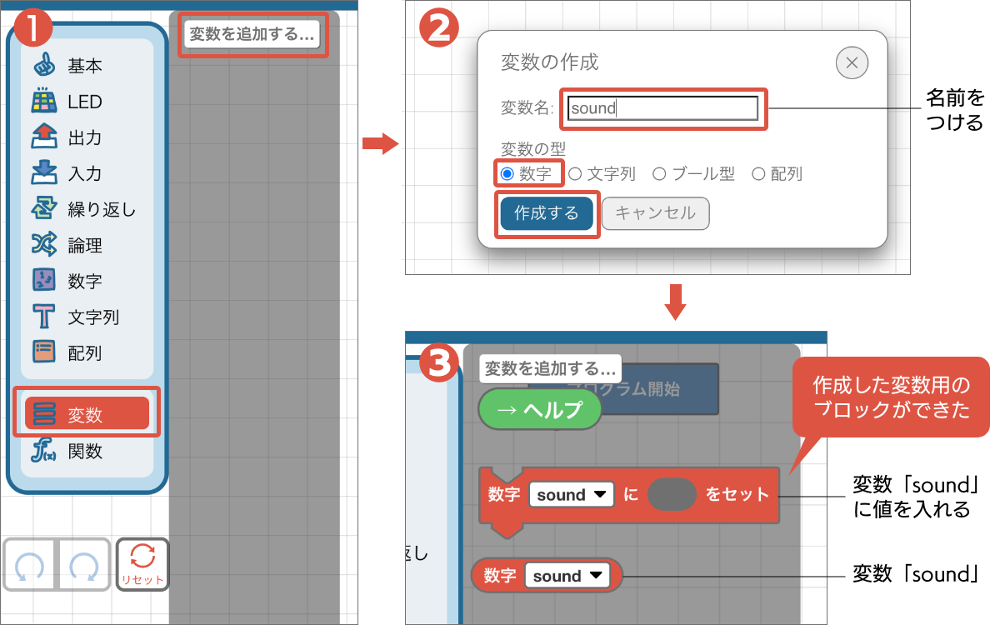Click the LED menu label
Image resolution: width=1000 pixels, height=625 pixels.
click(85, 101)
